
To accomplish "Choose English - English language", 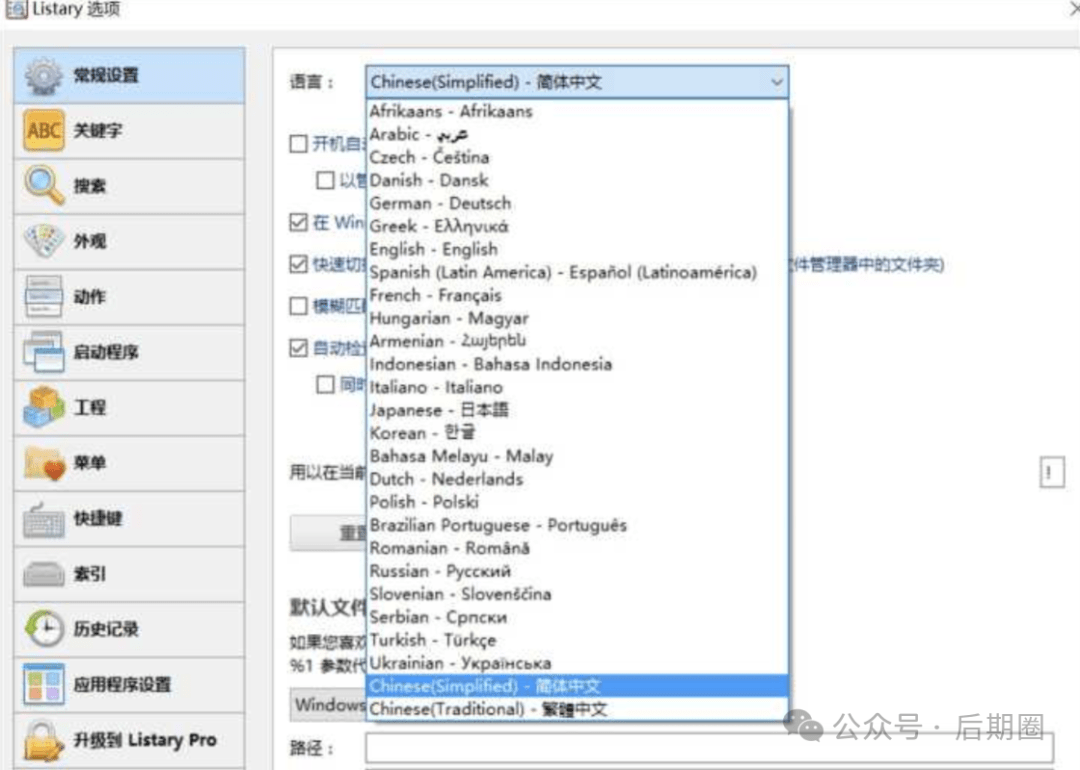I will point(577,249).
